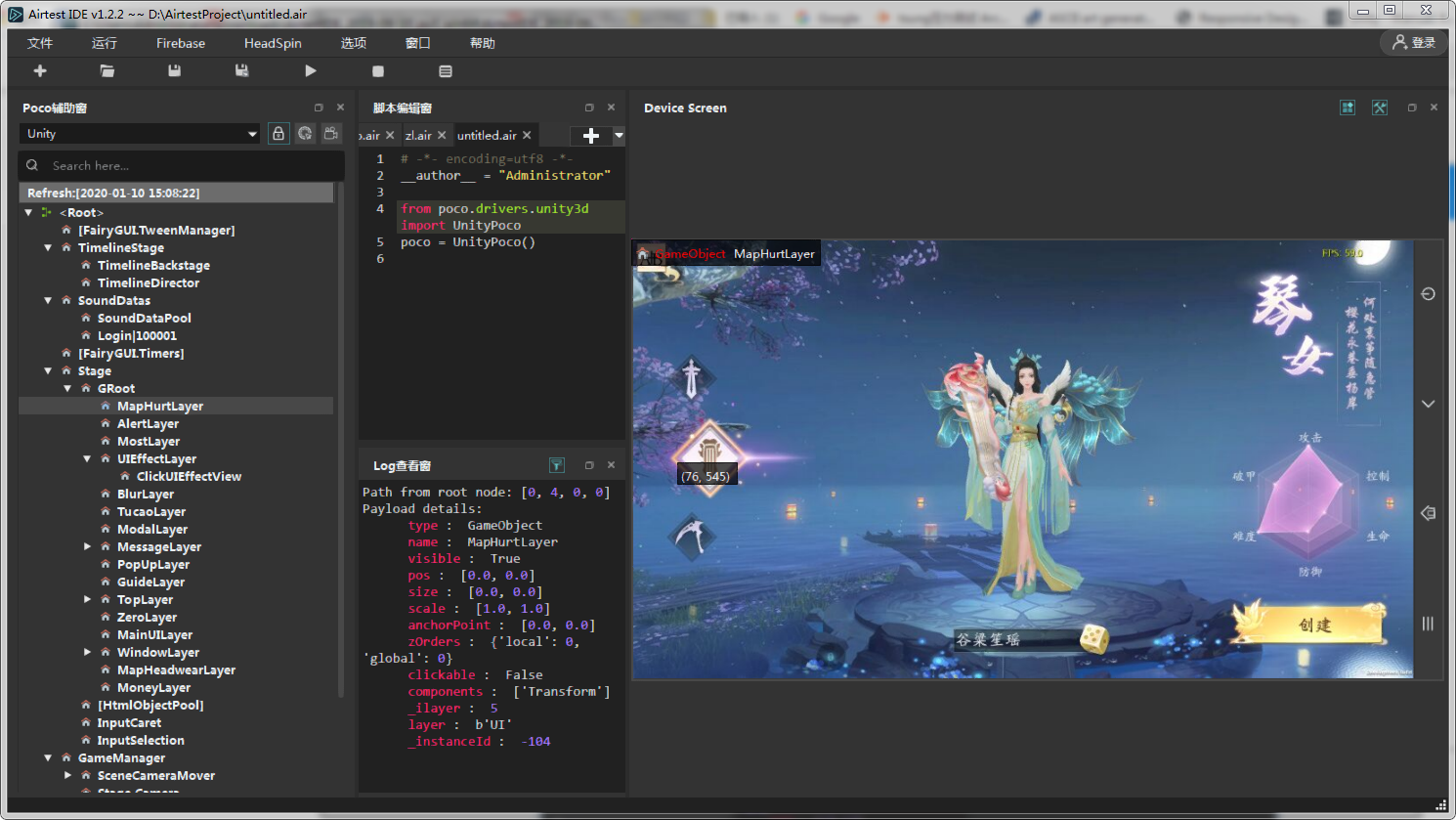The image size is (1456, 820).
Task: Open the log report icon in toolbar
Action: point(446,71)
